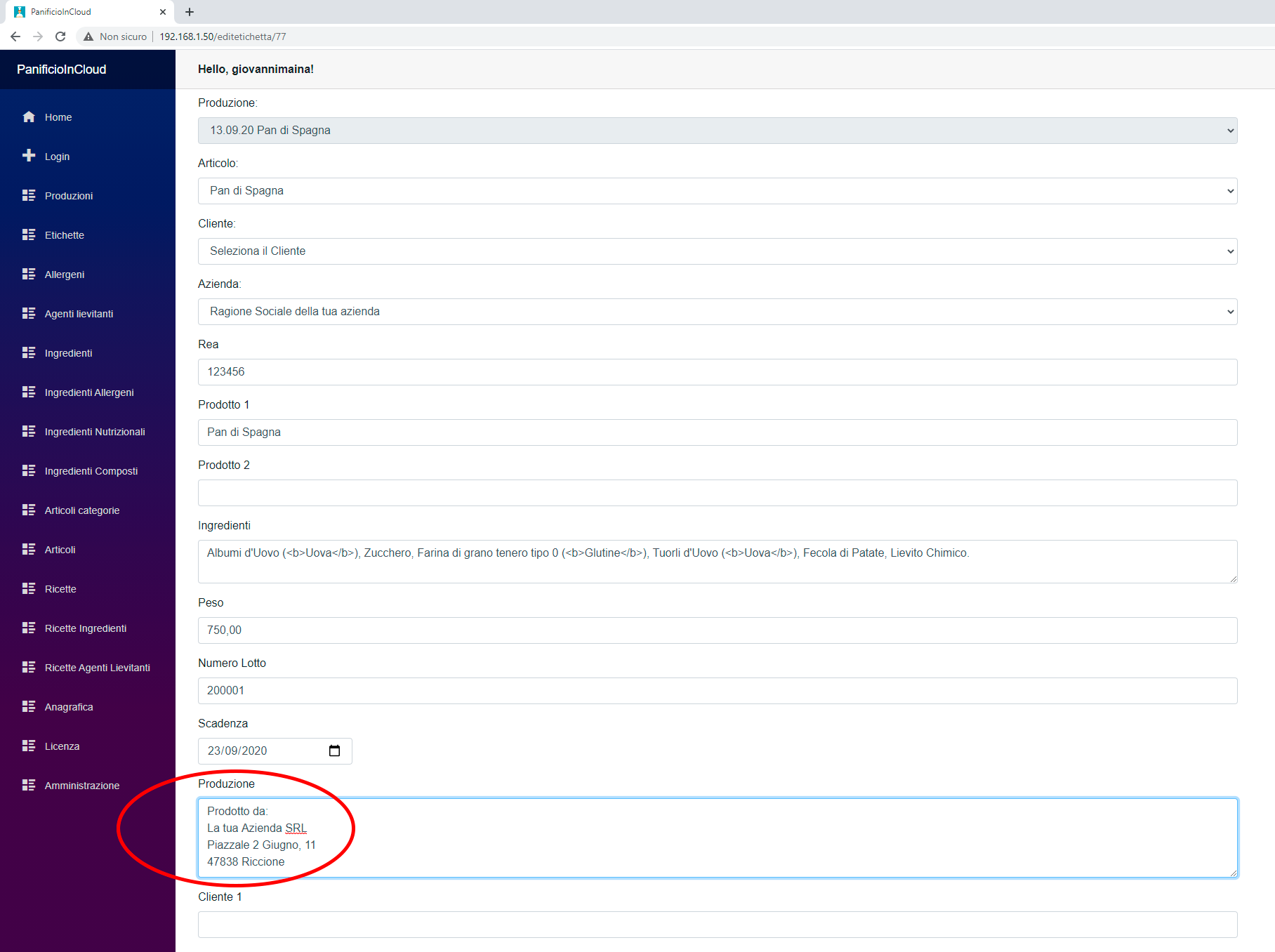Open Login link in sidebar
Viewport: 1275px width, 952px height.
click(57, 157)
